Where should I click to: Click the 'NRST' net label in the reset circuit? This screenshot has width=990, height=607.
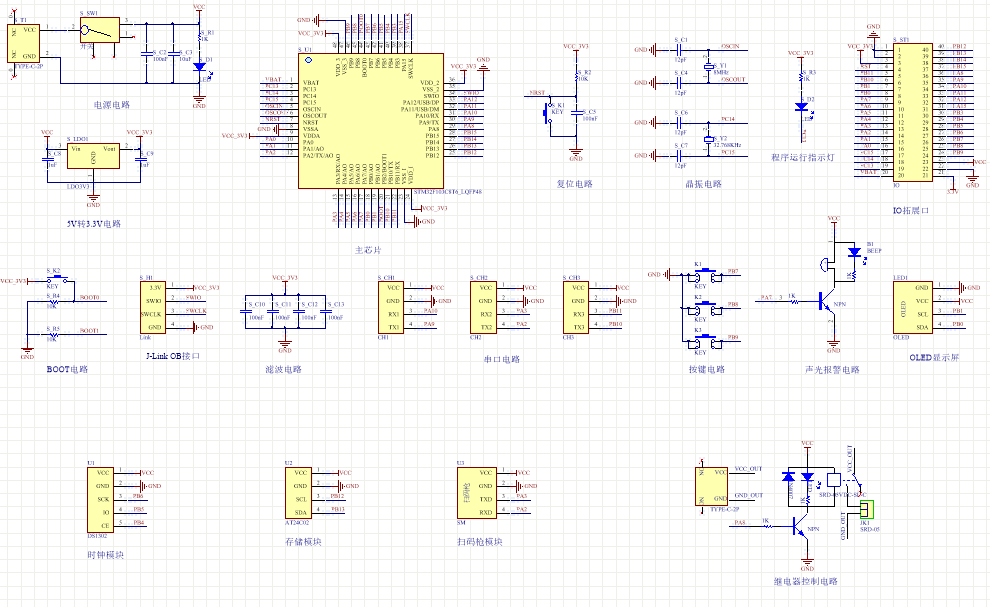point(537,93)
